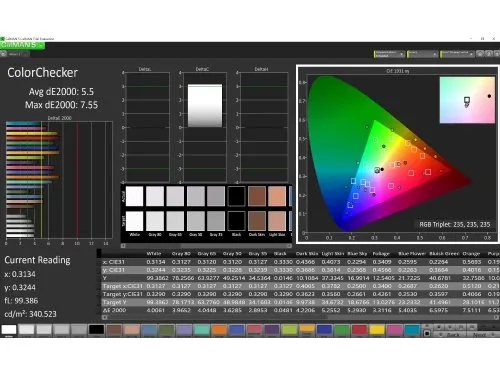Screen dimensions: 500x375
Task: Open the meter settings dropdown at top right
Action: (x=389, y=54)
